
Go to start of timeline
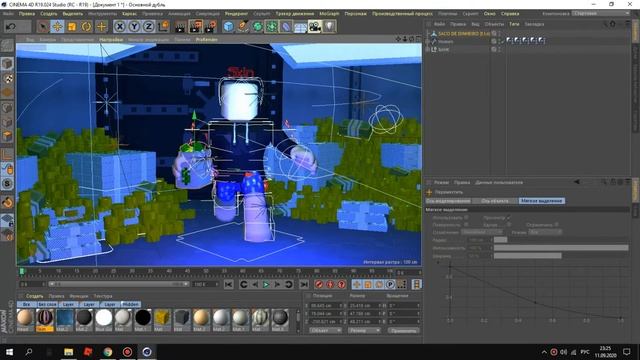[229, 284]
